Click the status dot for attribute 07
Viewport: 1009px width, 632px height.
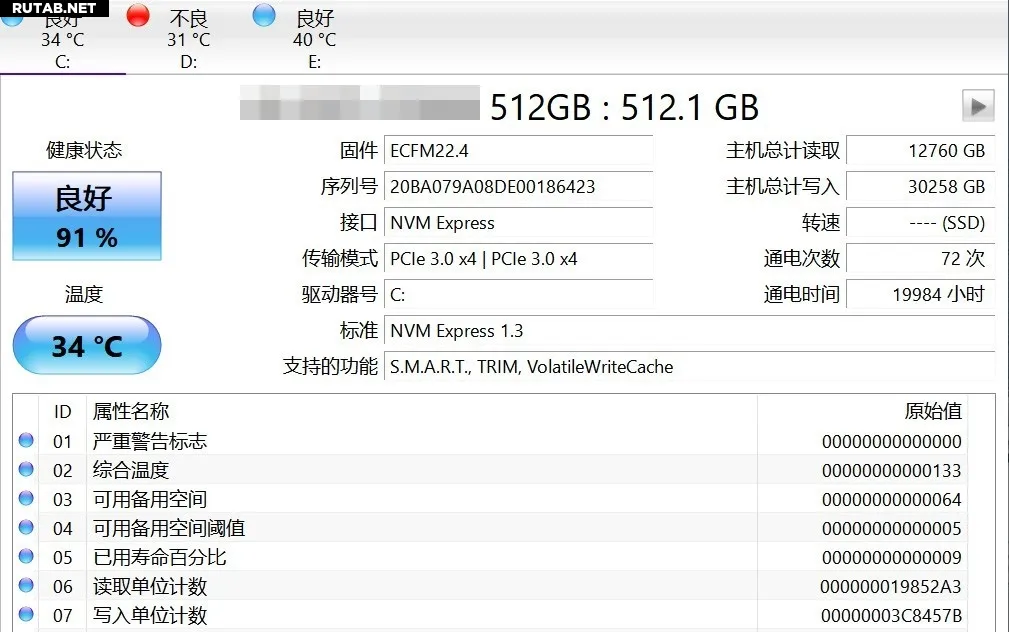[x=26, y=614]
